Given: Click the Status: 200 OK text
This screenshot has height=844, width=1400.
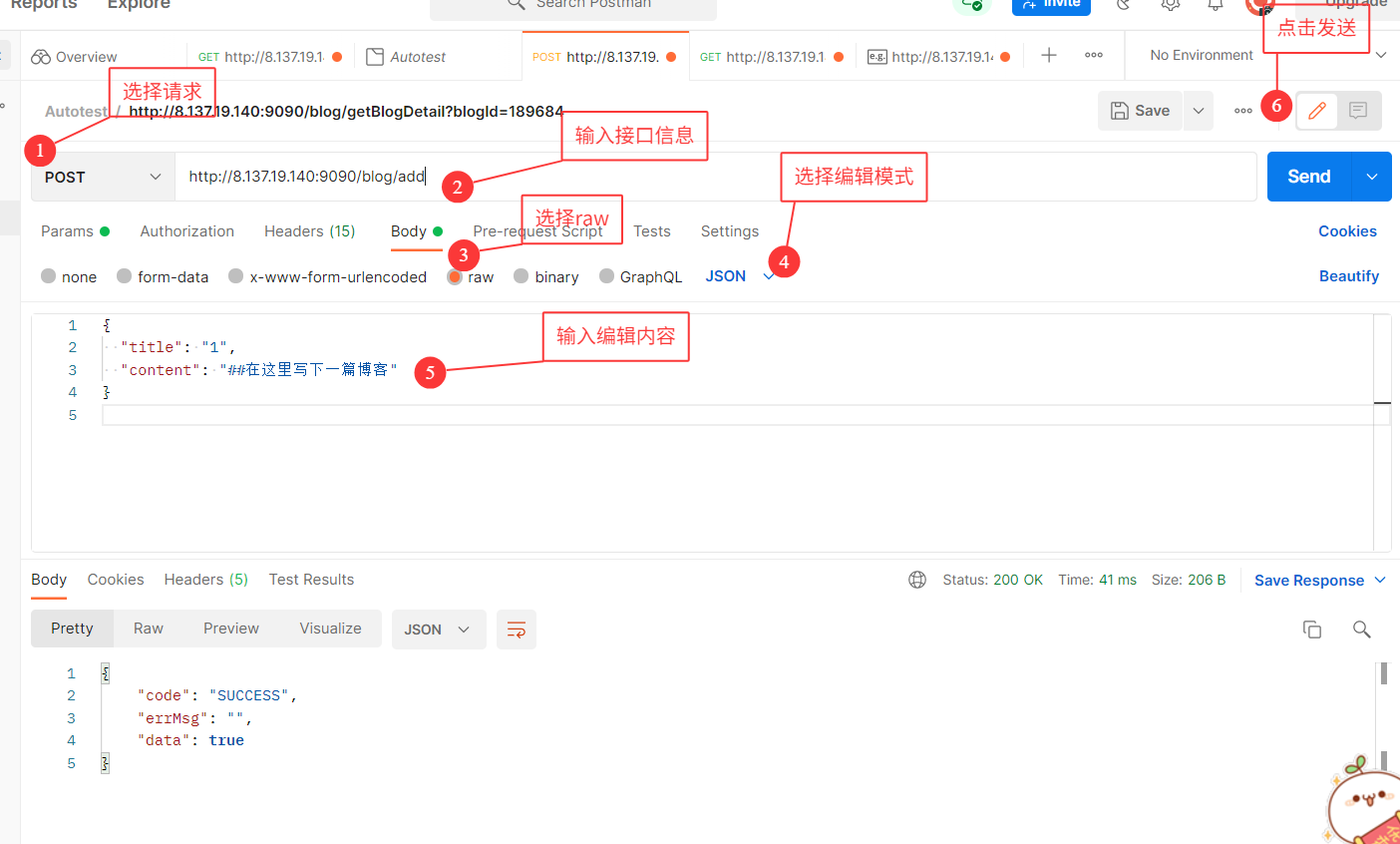Looking at the screenshot, I should tap(992, 580).
